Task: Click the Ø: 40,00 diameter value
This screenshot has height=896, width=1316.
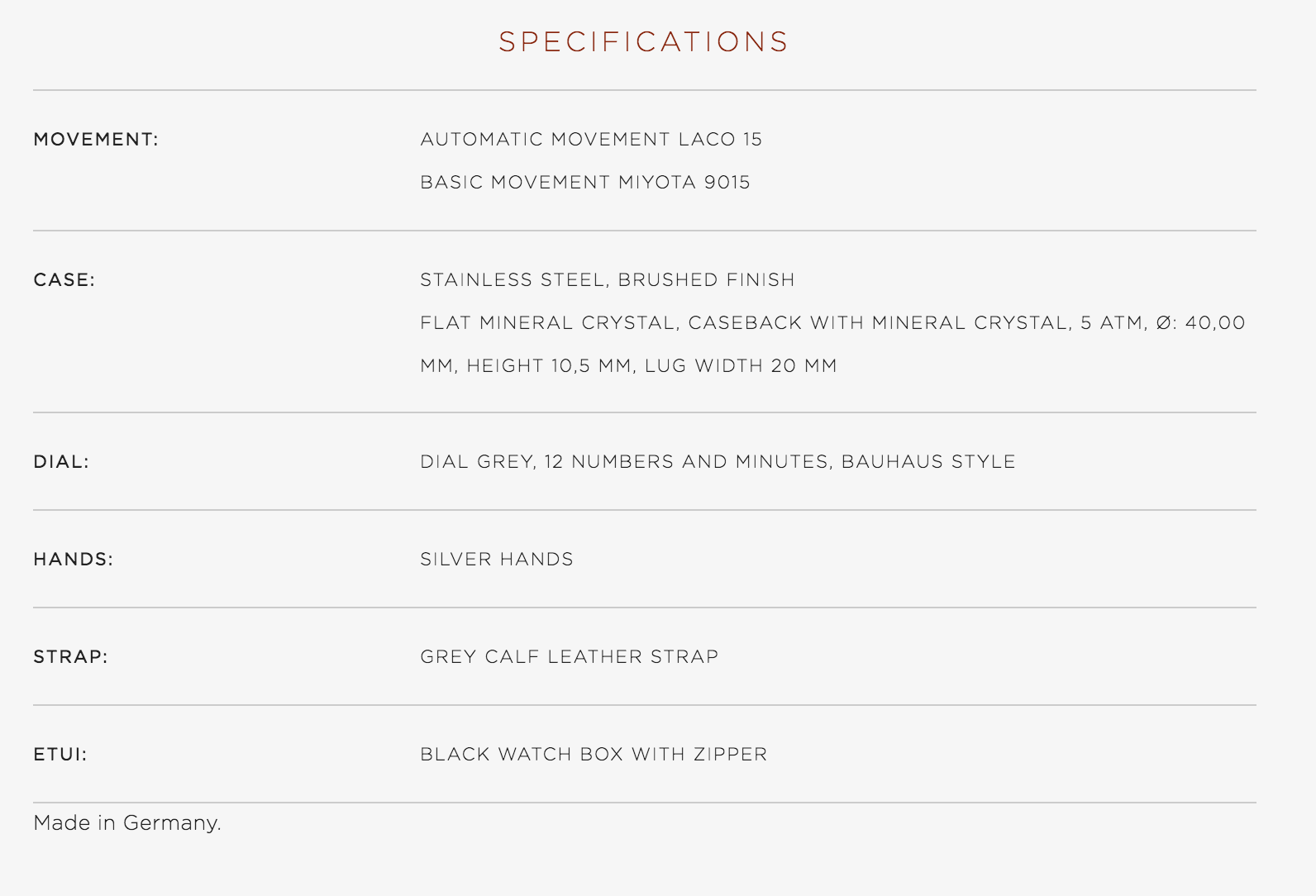Action: click(x=1200, y=322)
